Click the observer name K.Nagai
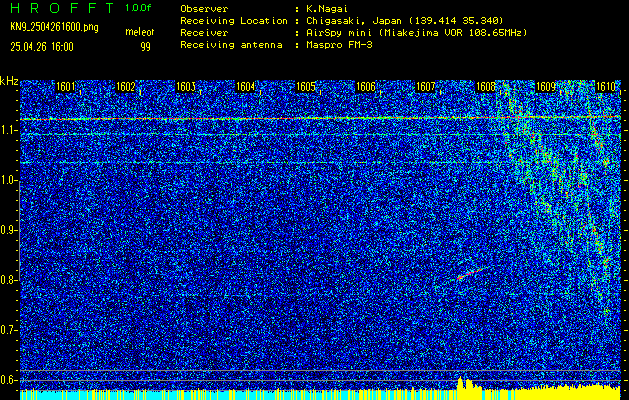 point(327,9)
